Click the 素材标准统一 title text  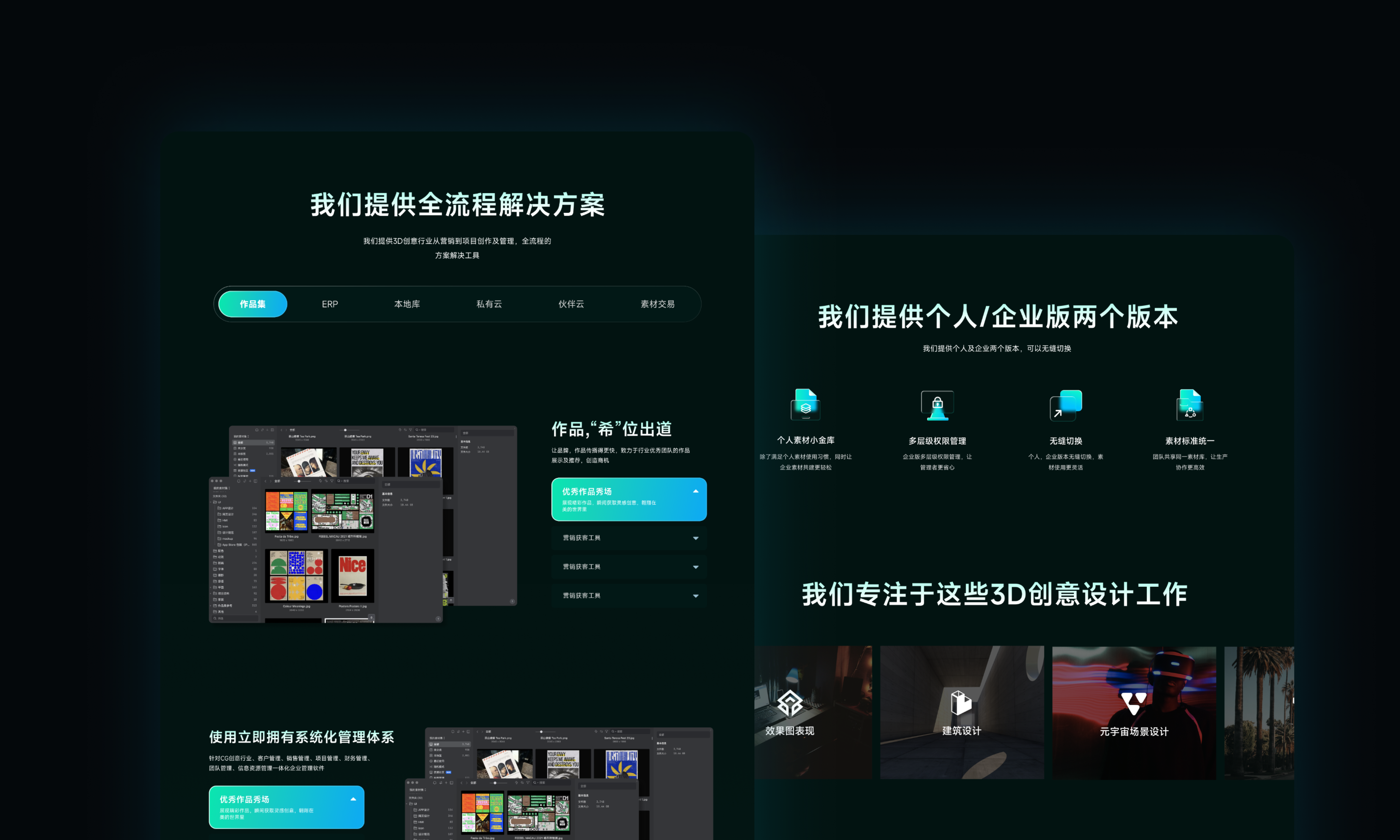(x=1189, y=441)
